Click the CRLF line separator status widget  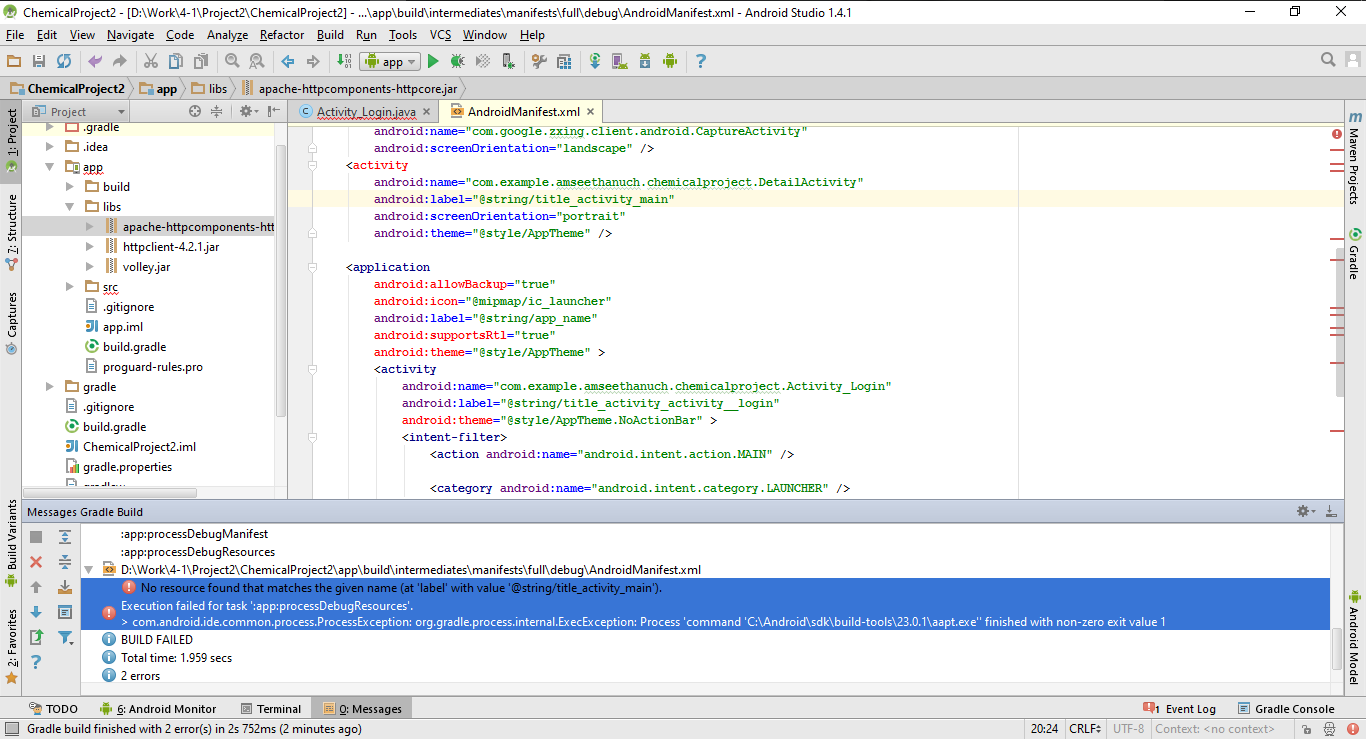(x=1085, y=729)
